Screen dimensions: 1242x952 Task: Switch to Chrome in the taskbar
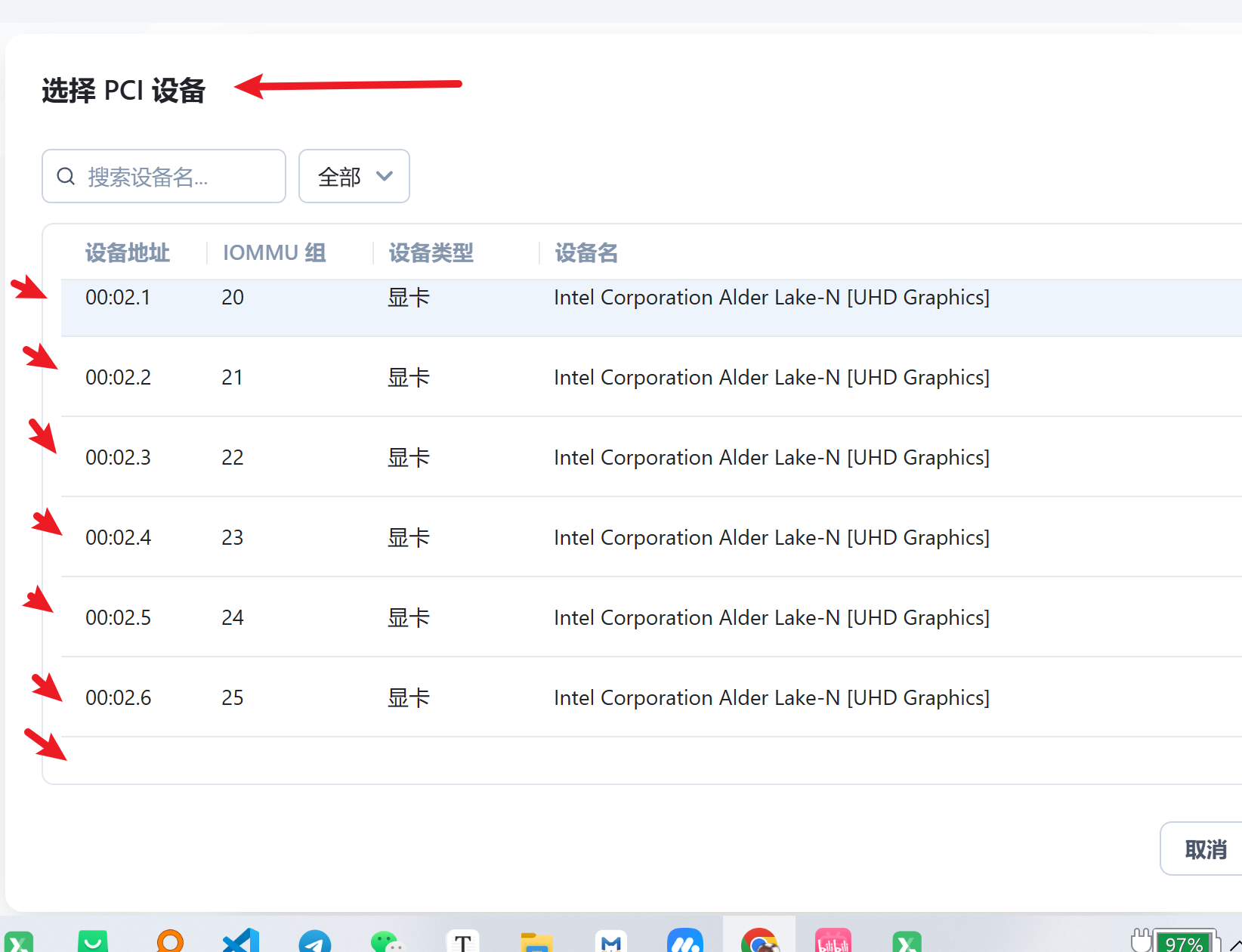pyautogui.click(x=759, y=941)
